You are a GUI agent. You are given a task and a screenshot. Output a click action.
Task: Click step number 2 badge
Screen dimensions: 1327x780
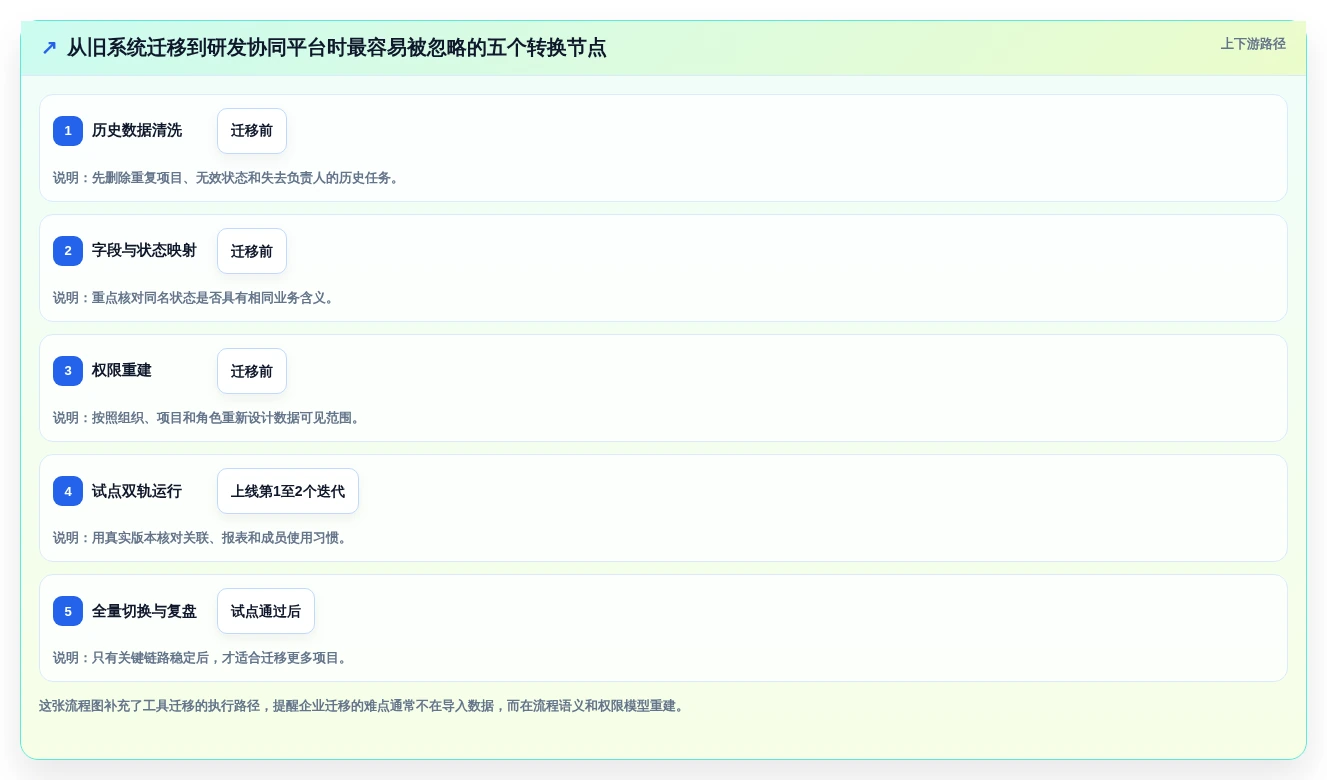pyautogui.click(x=68, y=251)
